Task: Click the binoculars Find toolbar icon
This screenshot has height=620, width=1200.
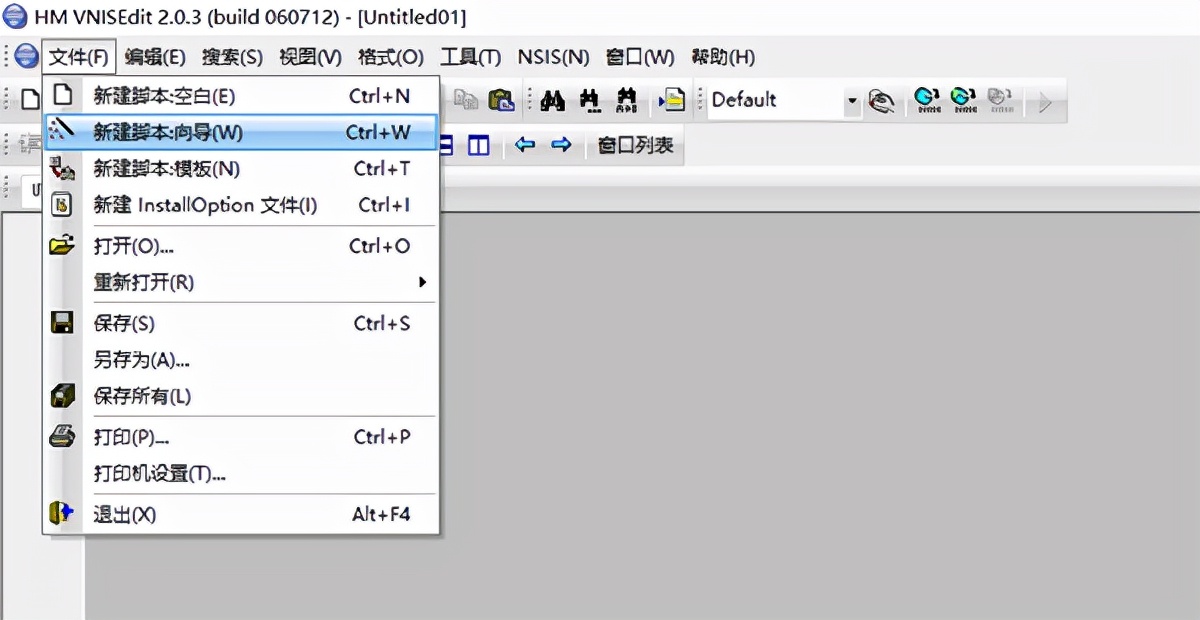Action: tap(553, 99)
